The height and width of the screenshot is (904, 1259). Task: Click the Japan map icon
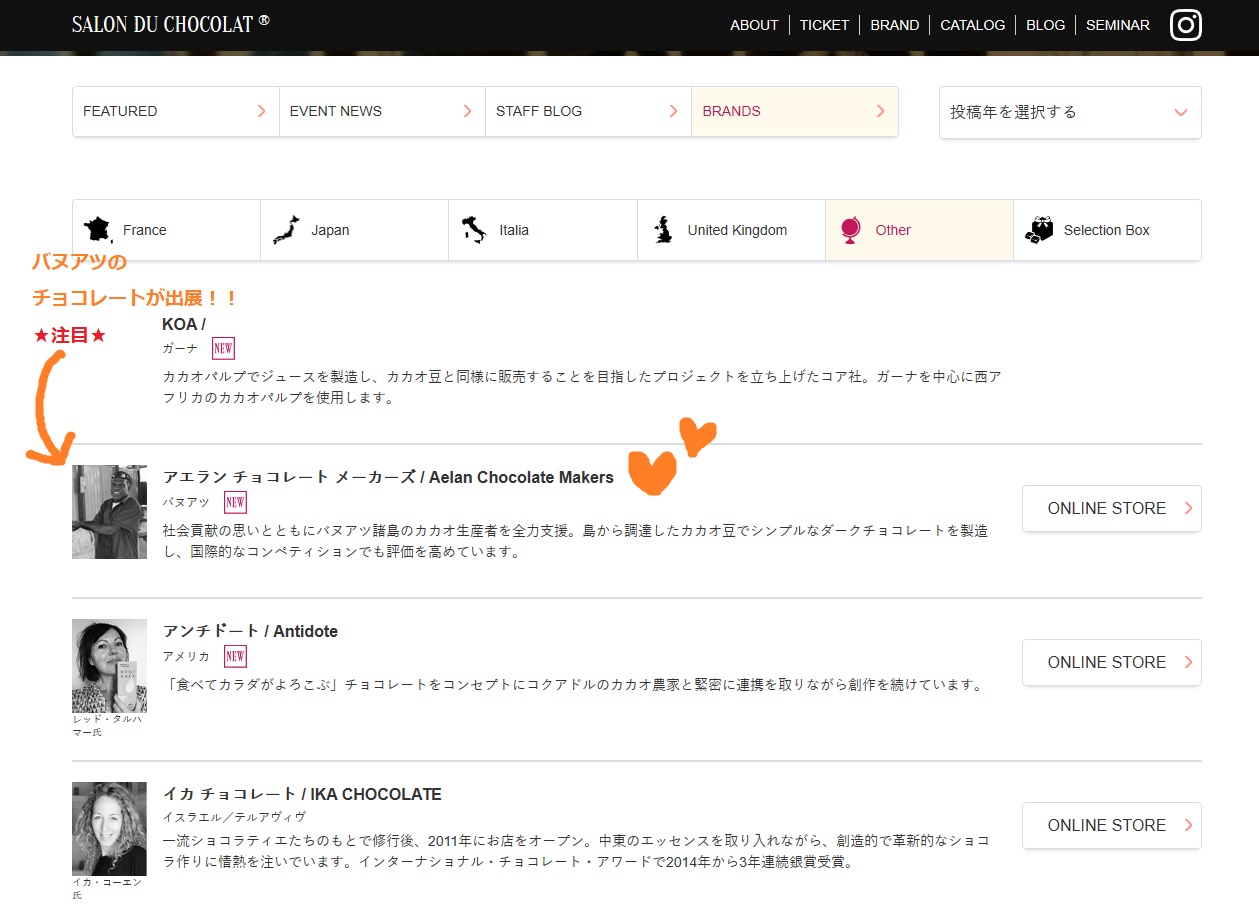tap(287, 230)
